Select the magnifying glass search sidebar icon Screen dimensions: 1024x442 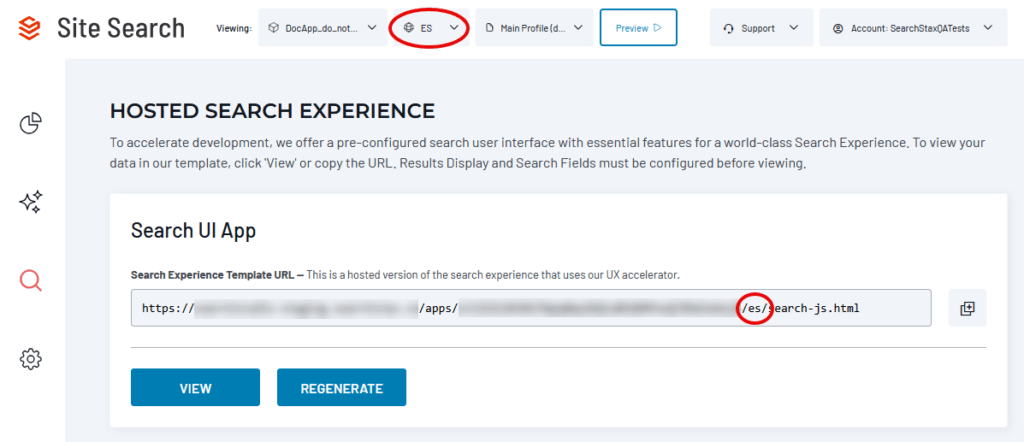31,281
